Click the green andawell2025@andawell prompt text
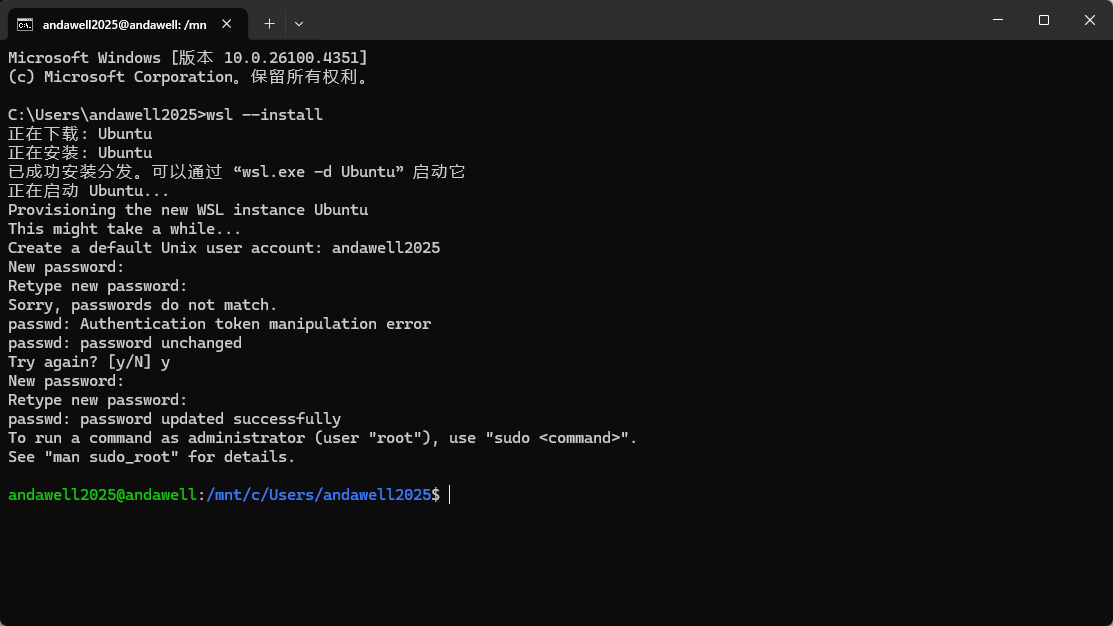The image size is (1113, 626). (102, 495)
